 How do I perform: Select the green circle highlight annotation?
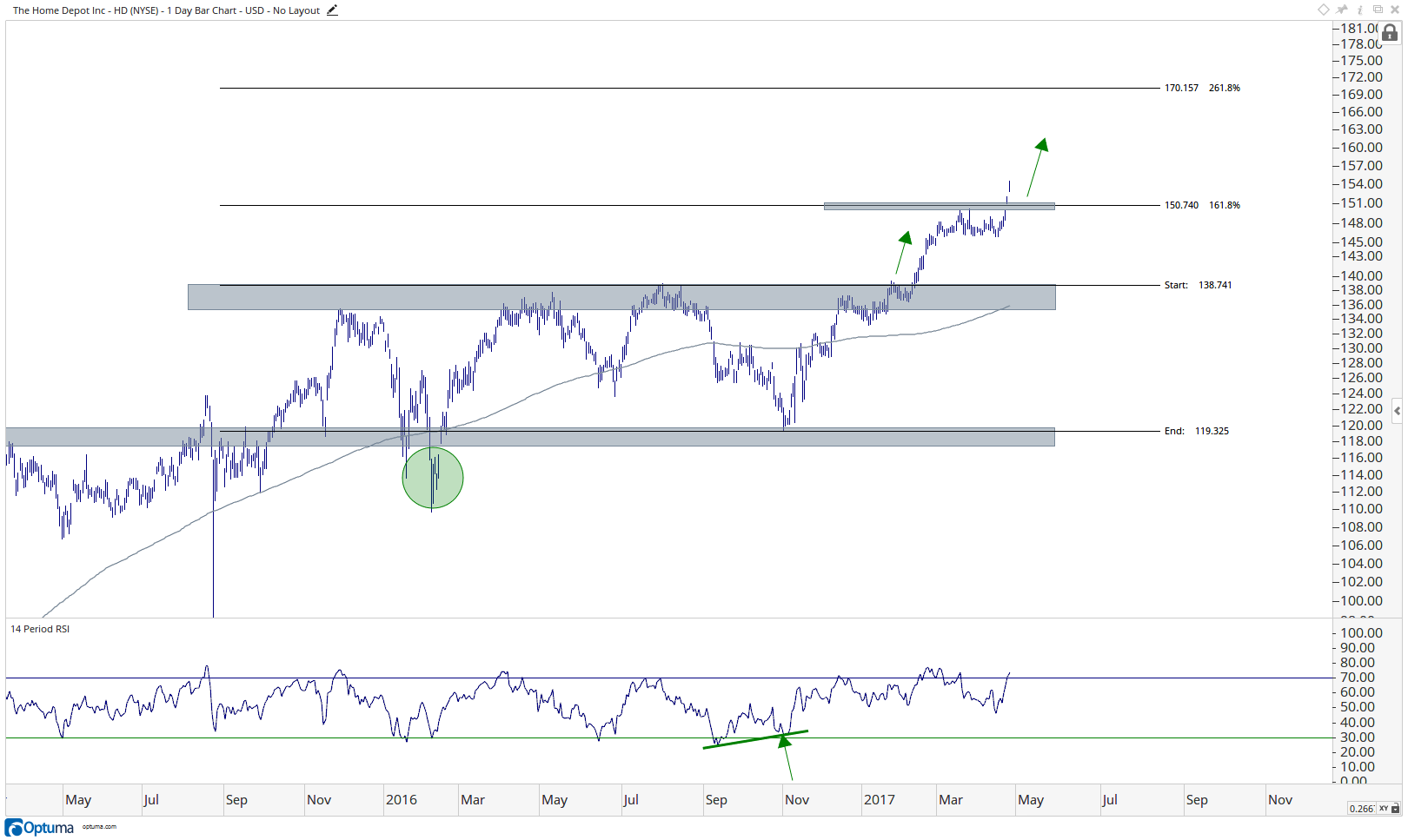pos(433,478)
